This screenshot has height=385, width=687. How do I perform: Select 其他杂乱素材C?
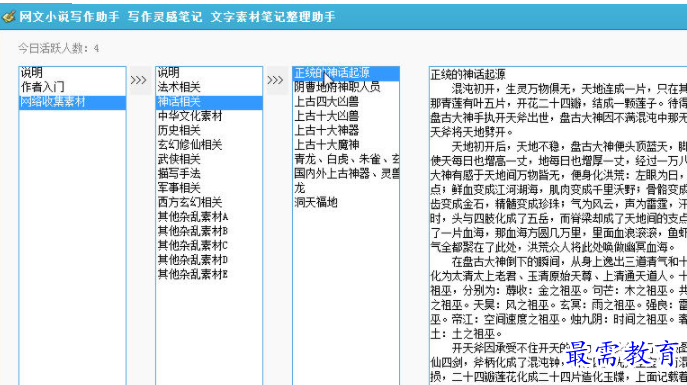pyautogui.click(x=209, y=245)
